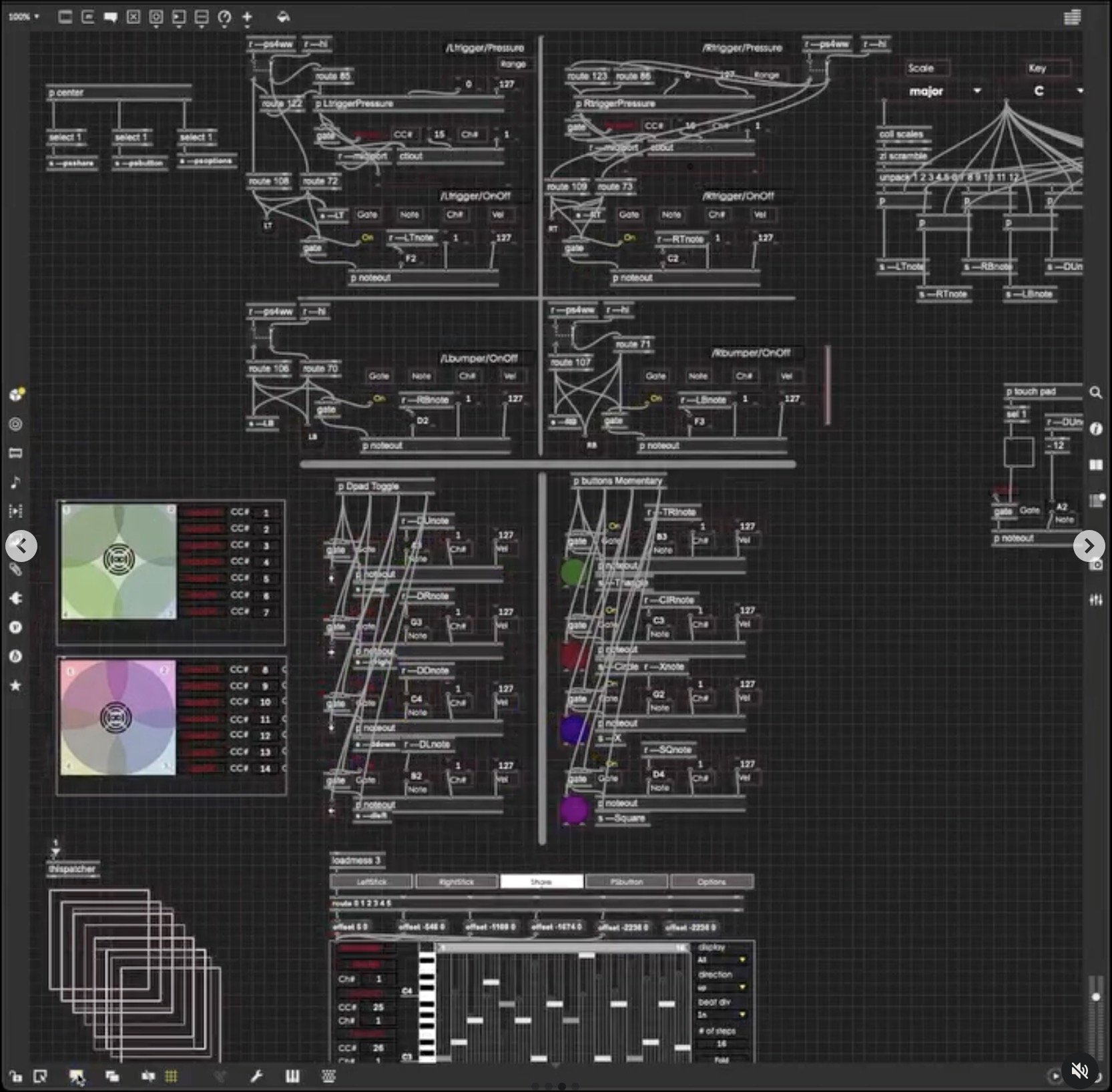The width and height of the screenshot is (1112, 1092).
Task: Go to next slide with right arrow
Action: pyautogui.click(x=1089, y=546)
